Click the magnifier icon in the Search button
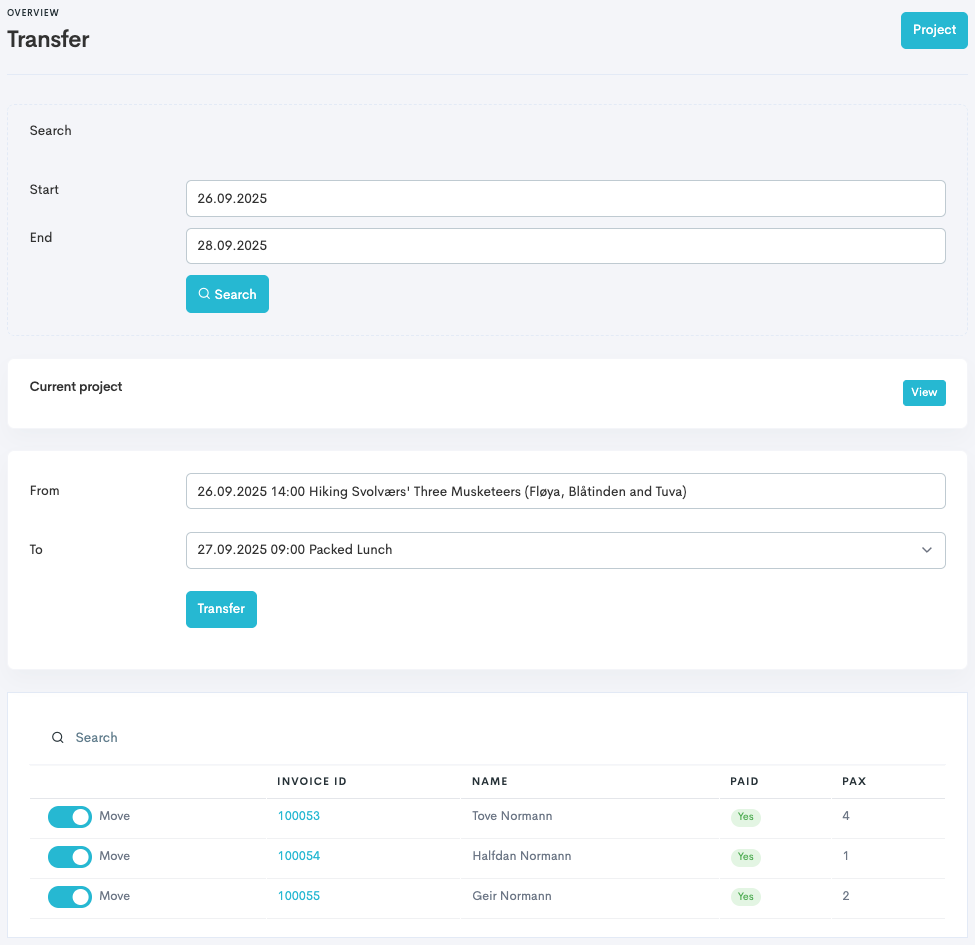The image size is (975, 945). coord(204,294)
